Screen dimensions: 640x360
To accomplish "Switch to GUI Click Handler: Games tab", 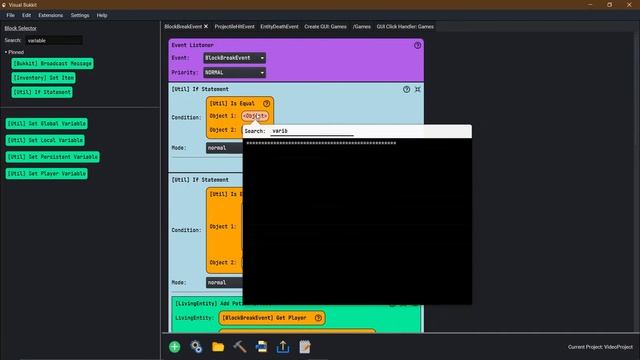I will tap(405, 27).
